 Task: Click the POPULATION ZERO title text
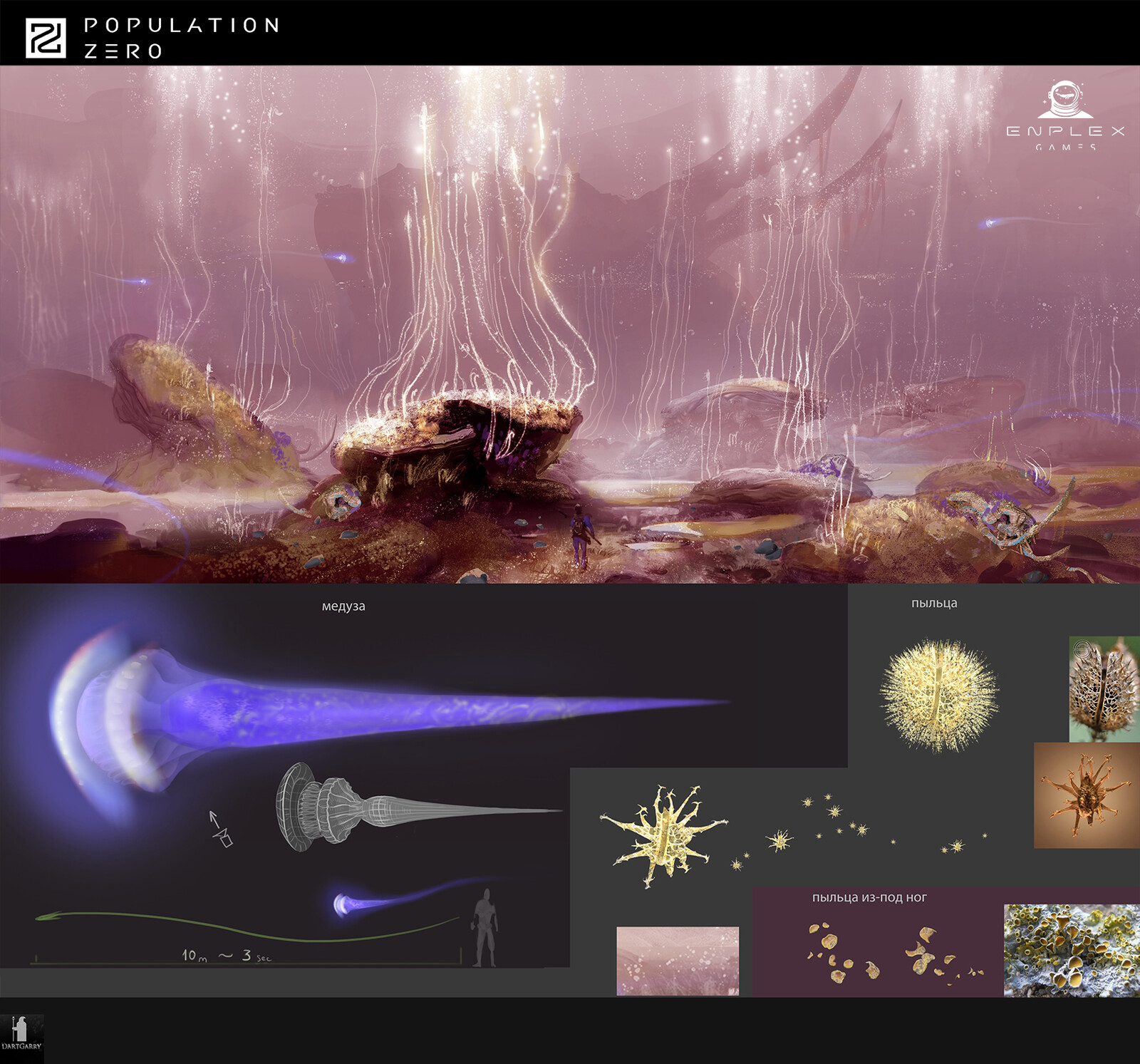[x=182, y=38]
